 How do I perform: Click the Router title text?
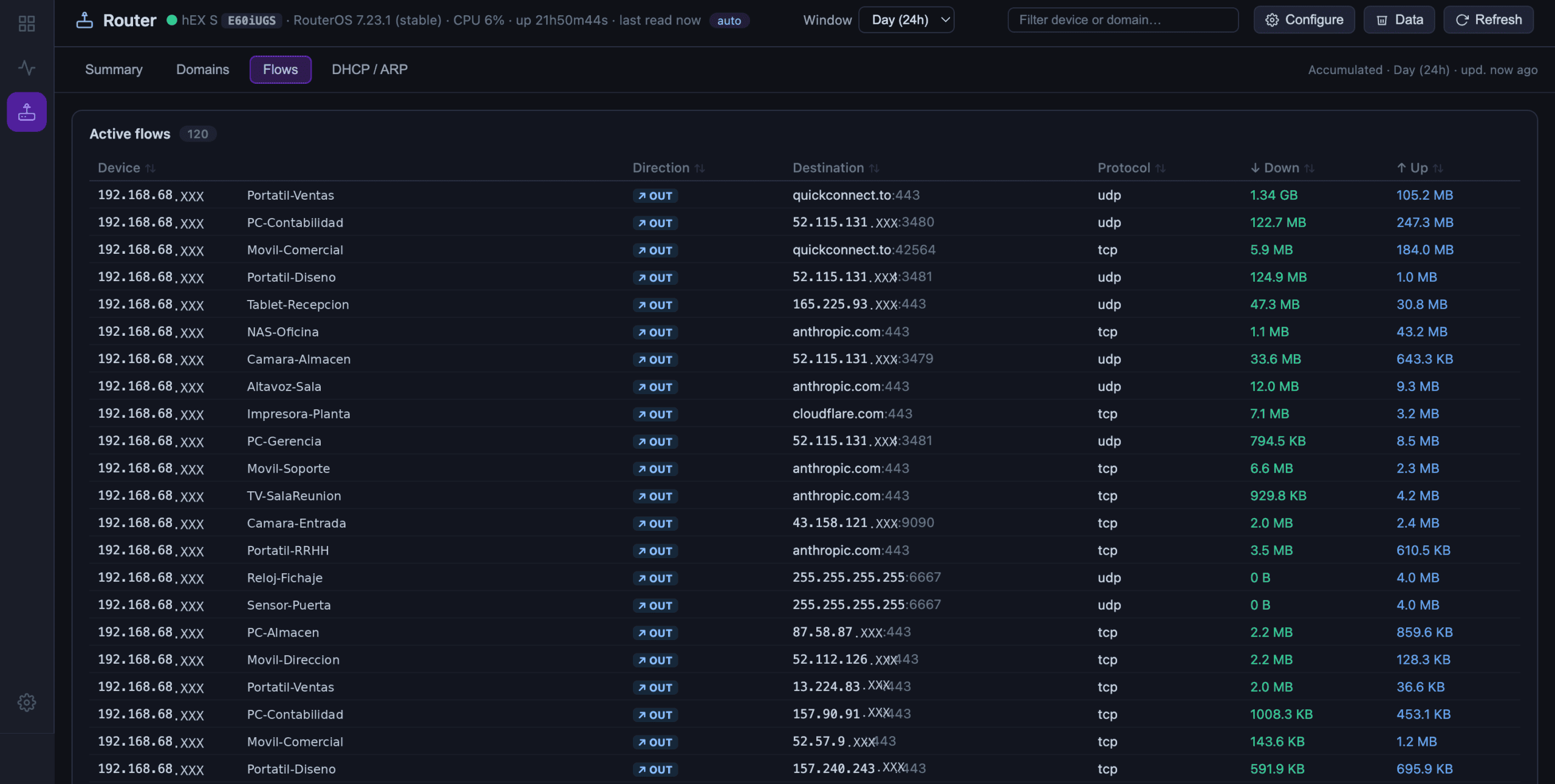pos(129,21)
